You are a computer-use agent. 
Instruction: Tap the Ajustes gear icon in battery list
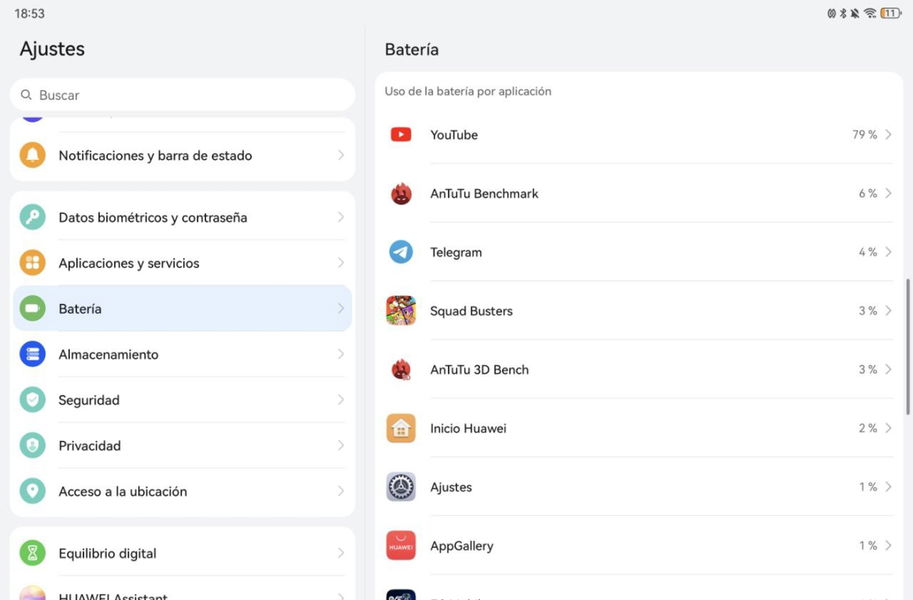tap(401, 487)
